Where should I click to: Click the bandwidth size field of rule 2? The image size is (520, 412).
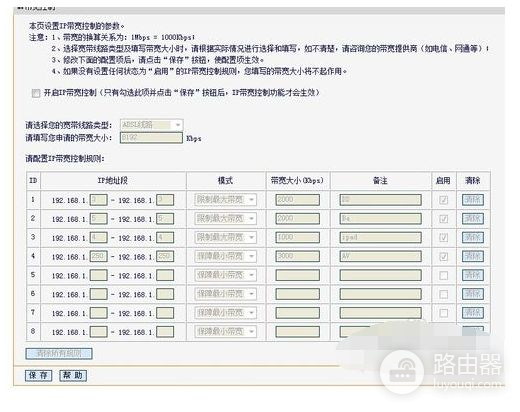297,219
